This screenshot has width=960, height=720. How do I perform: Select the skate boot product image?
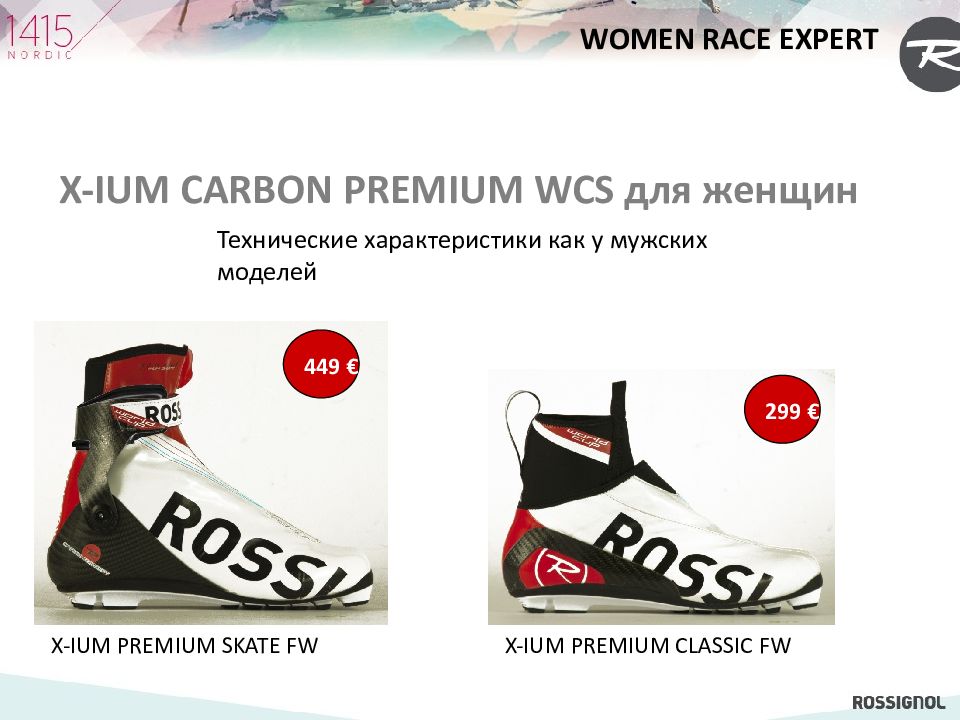[211, 473]
